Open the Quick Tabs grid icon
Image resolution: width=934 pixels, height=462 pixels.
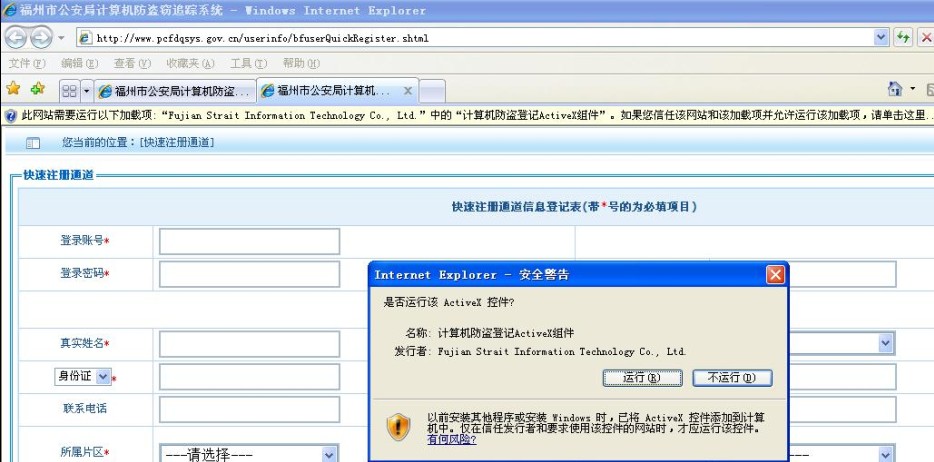point(69,91)
